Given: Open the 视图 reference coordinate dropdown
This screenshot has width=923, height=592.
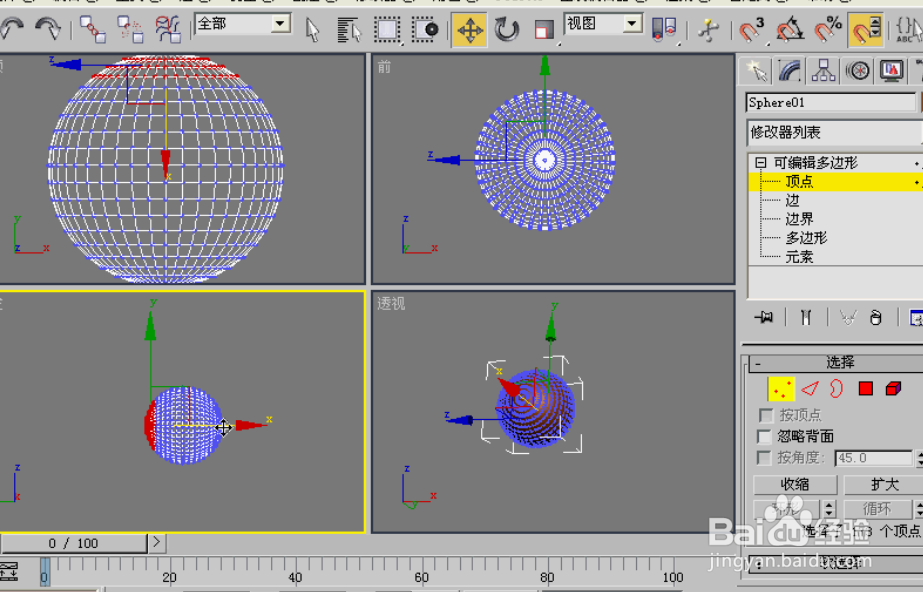Looking at the screenshot, I should click(631, 22).
